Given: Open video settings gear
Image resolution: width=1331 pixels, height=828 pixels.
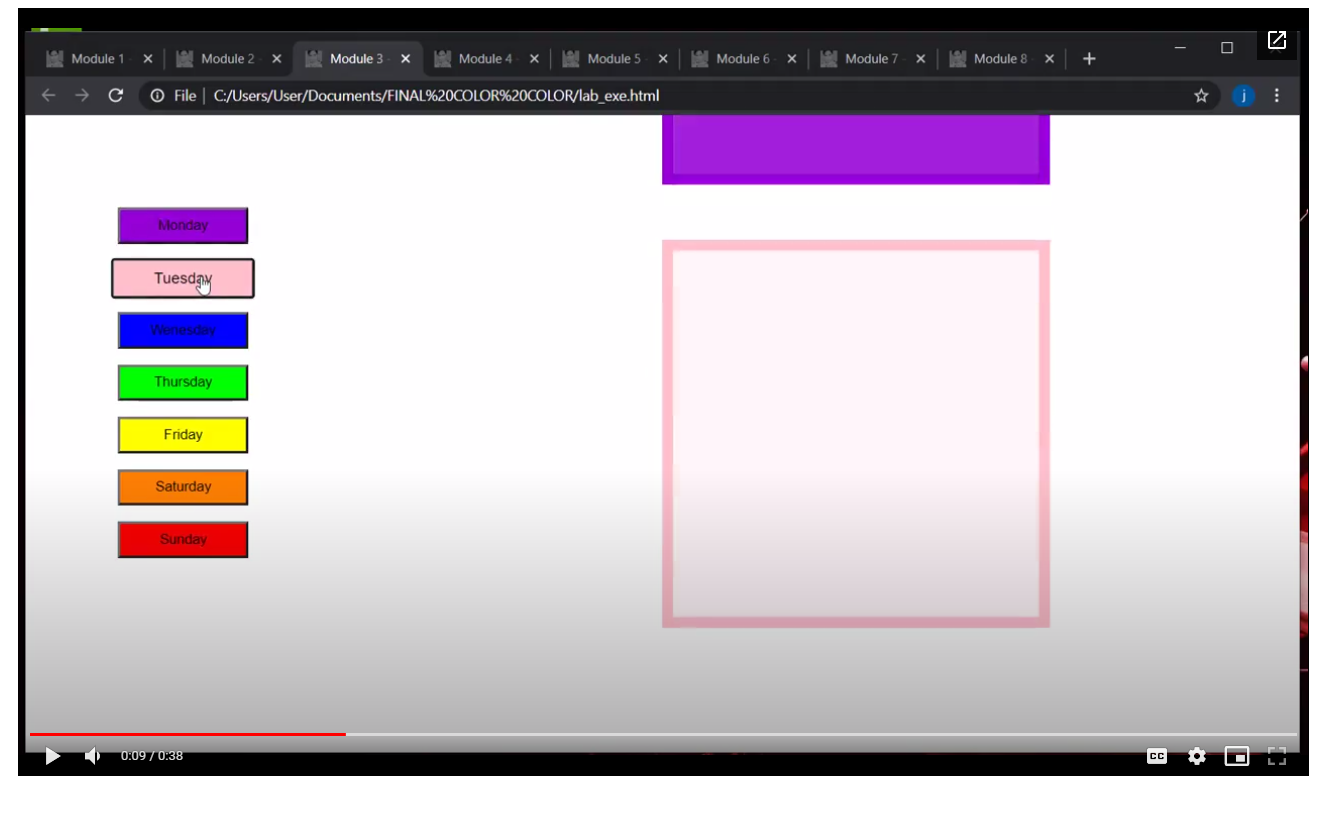Looking at the screenshot, I should [1197, 757].
